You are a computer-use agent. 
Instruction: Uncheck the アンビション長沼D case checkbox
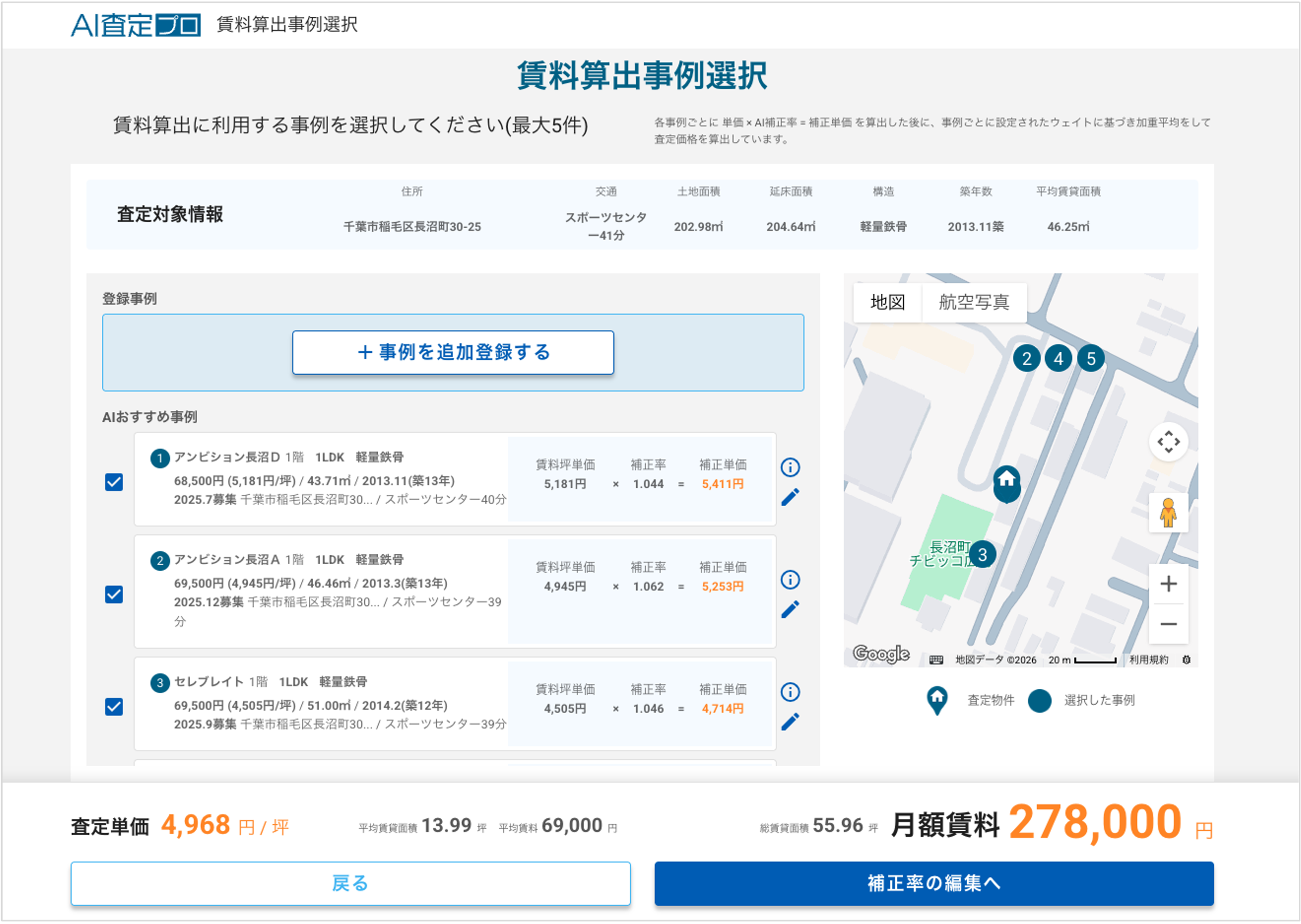tap(113, 481)
